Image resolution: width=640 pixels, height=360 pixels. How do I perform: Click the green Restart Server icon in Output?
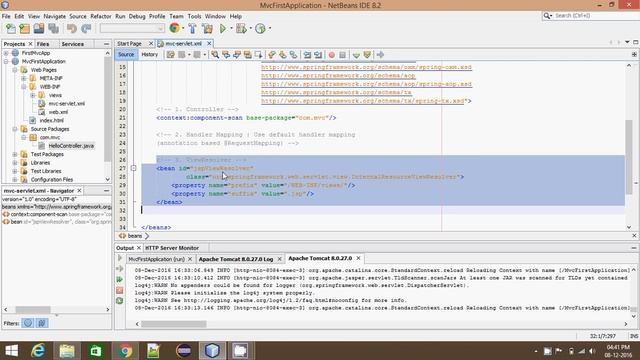(x=120, y=301)
